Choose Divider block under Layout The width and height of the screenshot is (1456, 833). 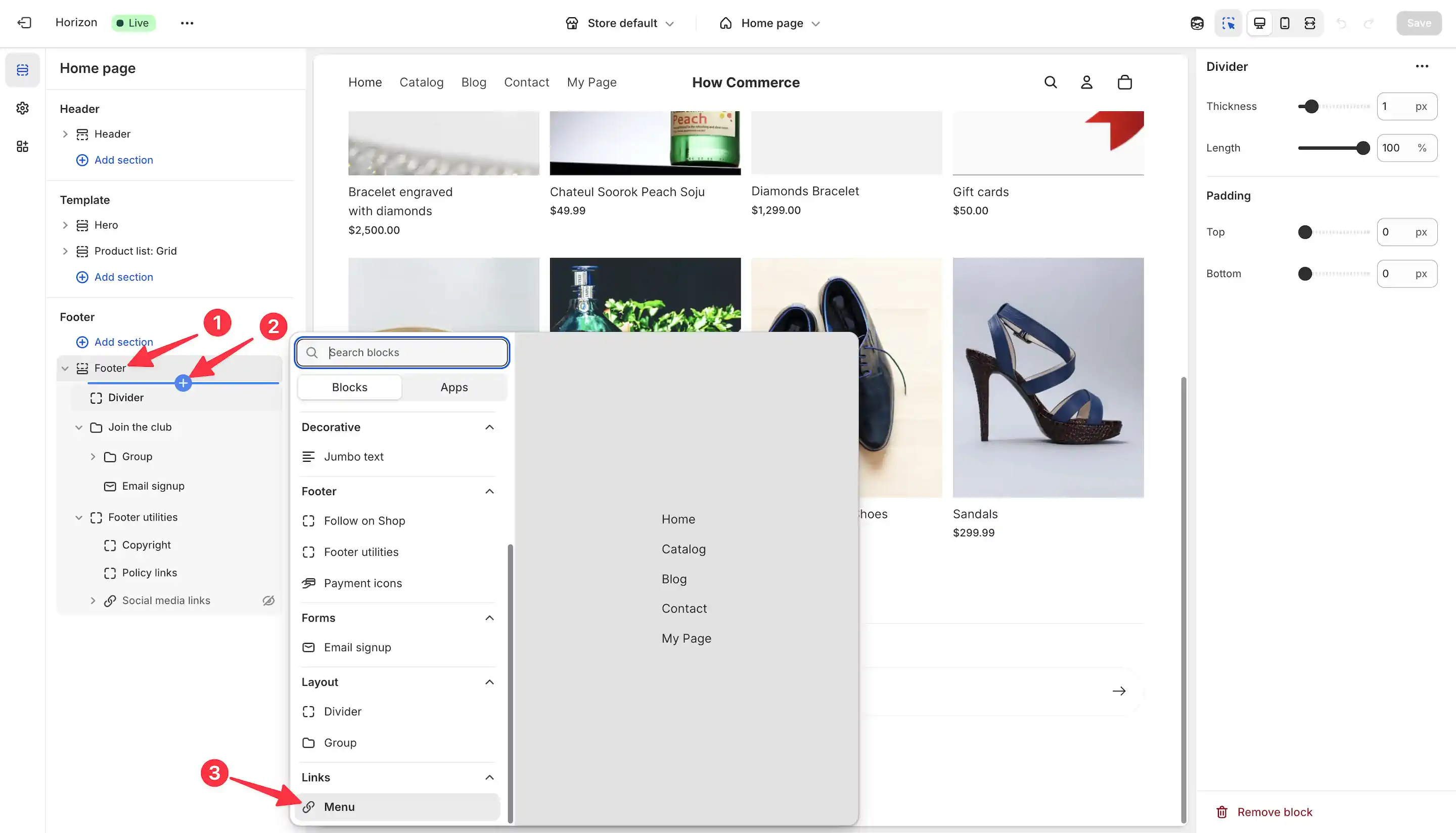[x=398, y=711]
